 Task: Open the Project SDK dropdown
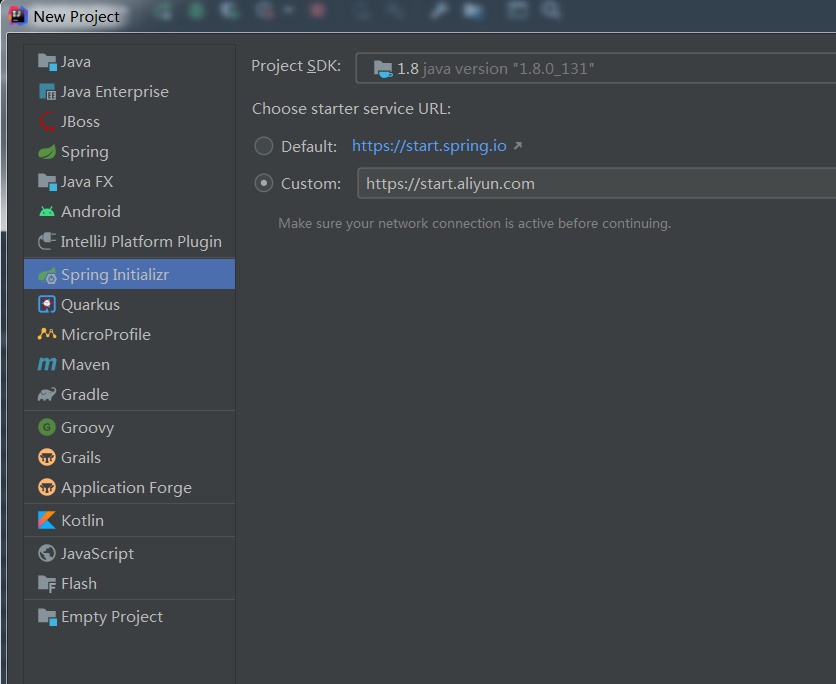(596, 68)
